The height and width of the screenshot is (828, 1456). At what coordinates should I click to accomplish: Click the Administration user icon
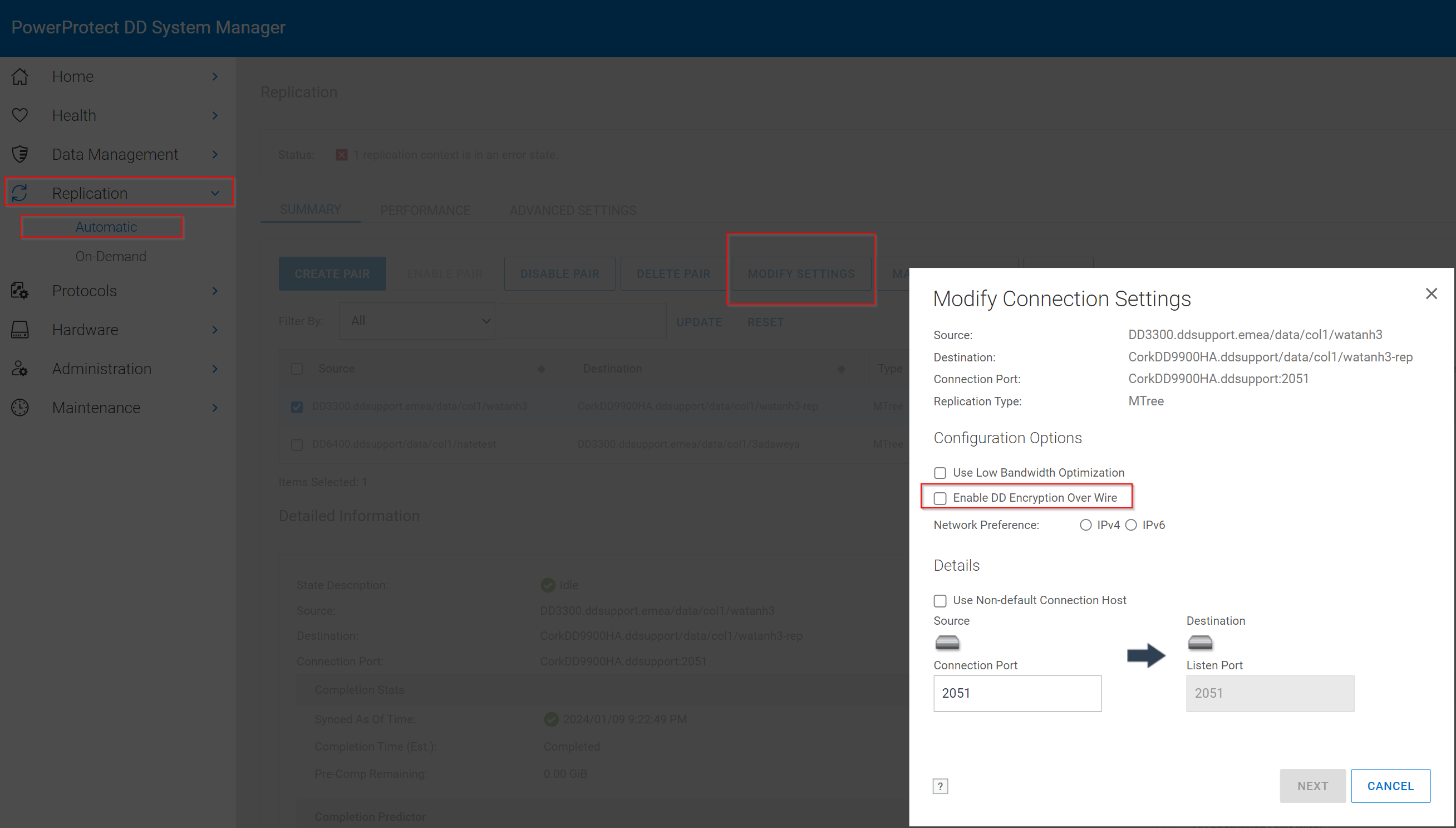pyautogui.click(x=19, y=369)
